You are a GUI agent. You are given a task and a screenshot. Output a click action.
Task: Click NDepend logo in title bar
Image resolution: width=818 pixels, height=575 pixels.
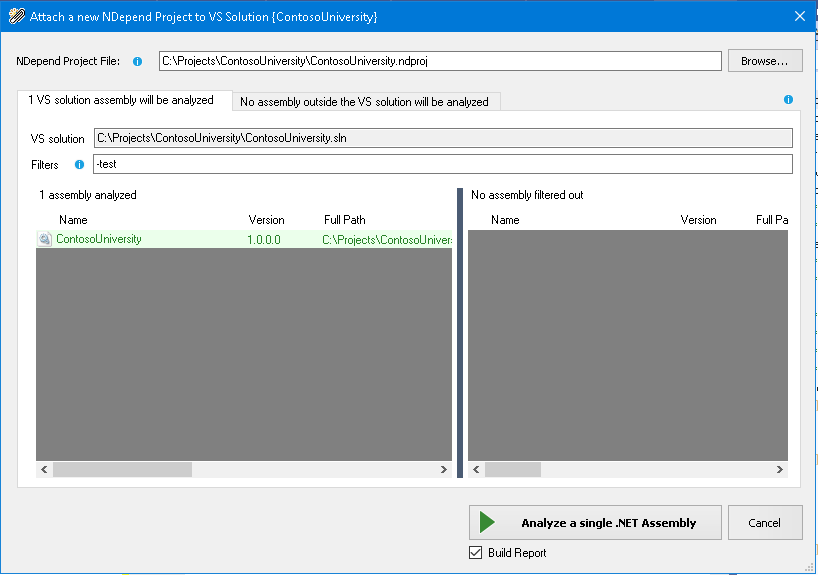[x=17, y=16]
